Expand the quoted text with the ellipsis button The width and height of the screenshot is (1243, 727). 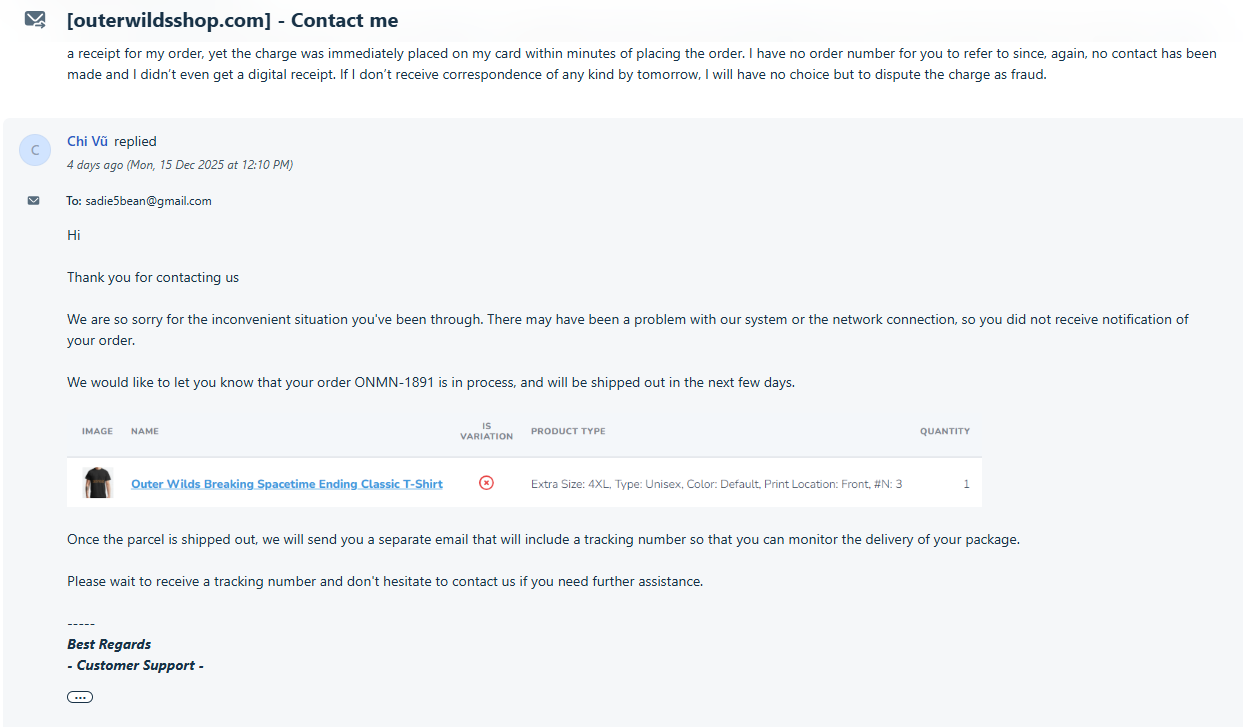click(x=80, y=697)
